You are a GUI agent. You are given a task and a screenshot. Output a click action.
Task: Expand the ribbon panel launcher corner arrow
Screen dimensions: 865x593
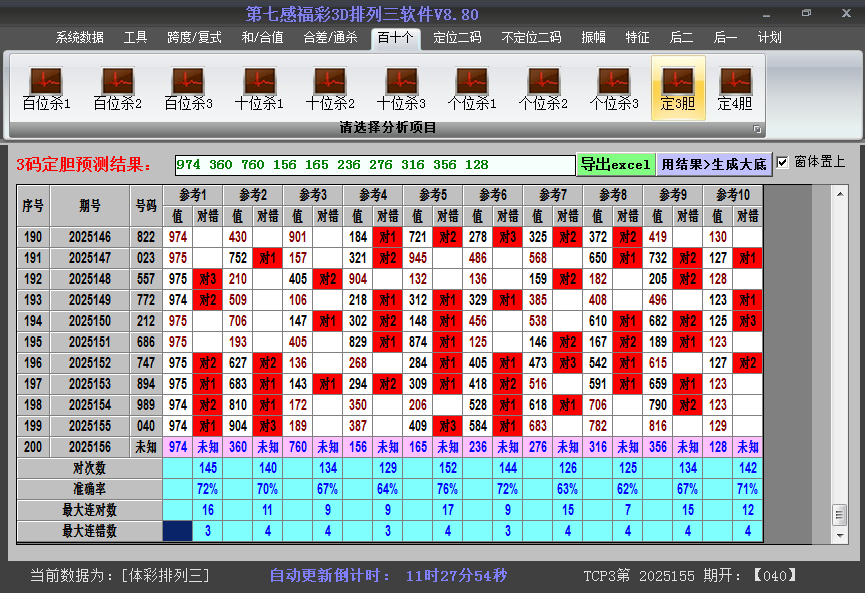tap(757, 129)
